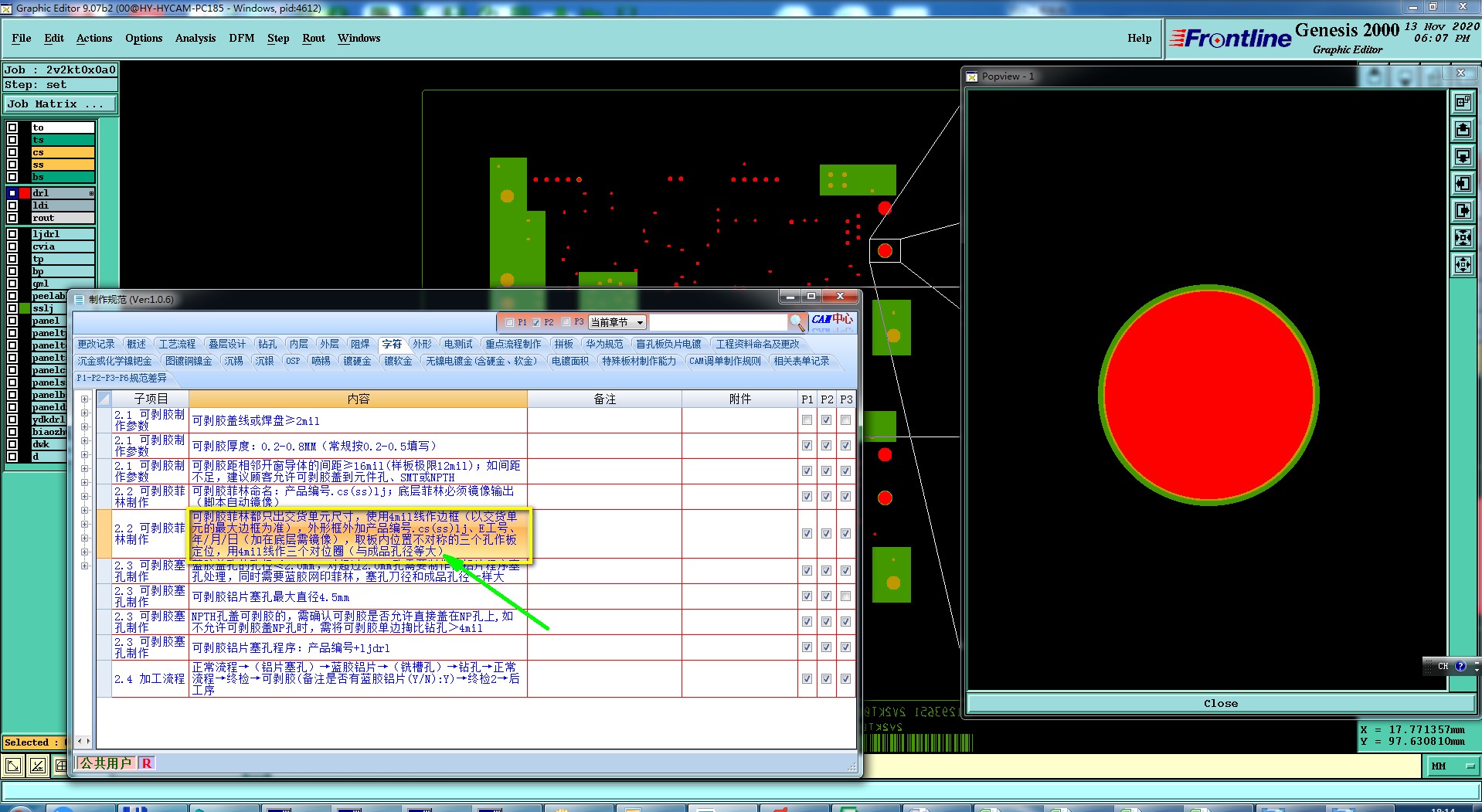1482x812 pixels.
Task: Expand the first tree node in spec table
Action: point(85,399)
